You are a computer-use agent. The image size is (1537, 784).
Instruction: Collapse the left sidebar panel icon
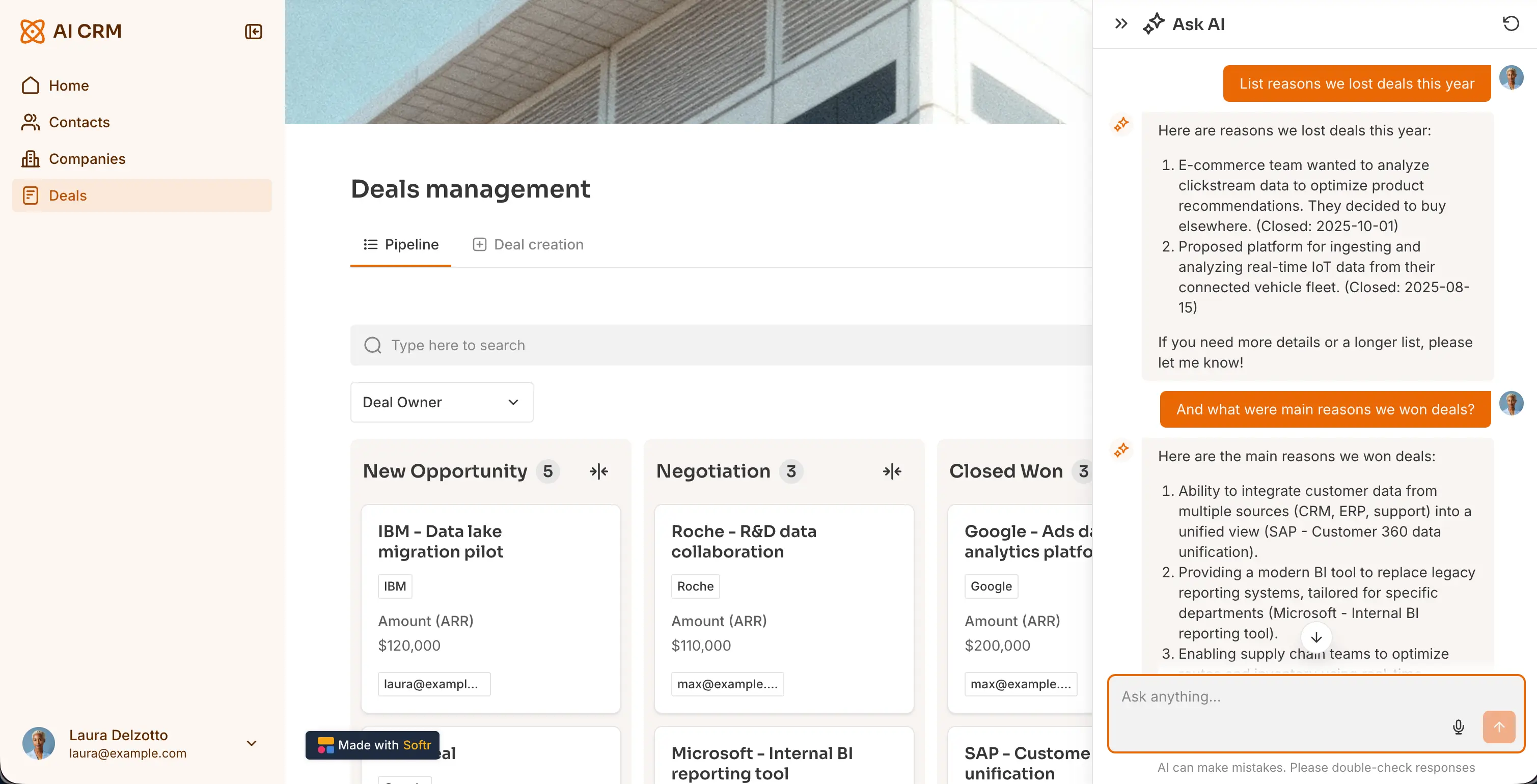click(x=254, y=31)
